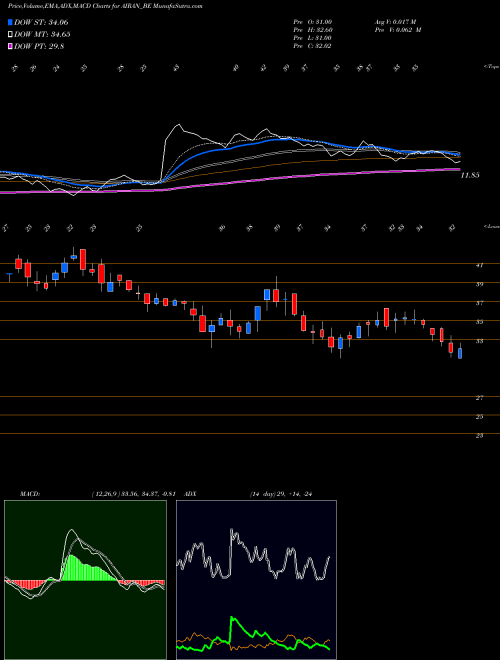This screenshot has width=500, height=660.
Task: Click the dark blue ADX chart panel
Action: (x=256, y=580)
